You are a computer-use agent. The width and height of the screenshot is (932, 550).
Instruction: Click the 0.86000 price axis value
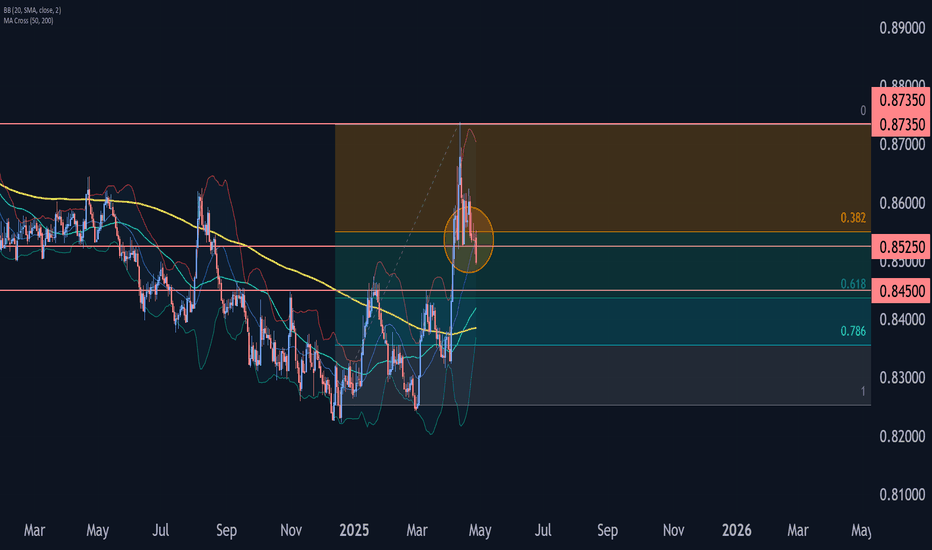[x=902, y=203]
